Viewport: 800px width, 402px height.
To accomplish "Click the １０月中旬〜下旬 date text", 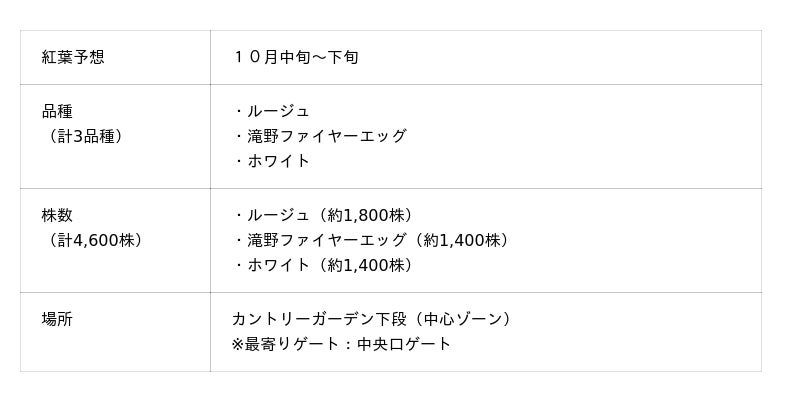I will tap(295, 57).
